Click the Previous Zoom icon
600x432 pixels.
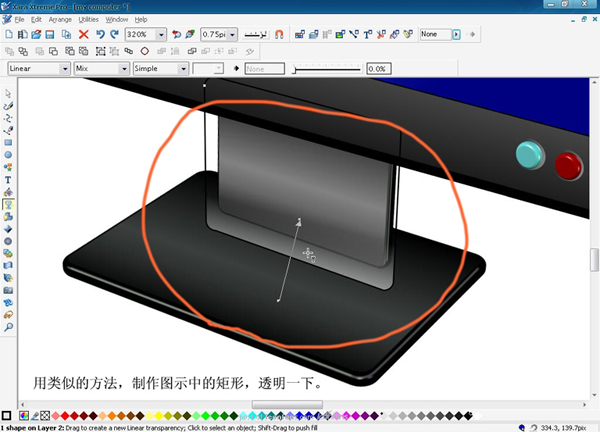click(176, 34)
